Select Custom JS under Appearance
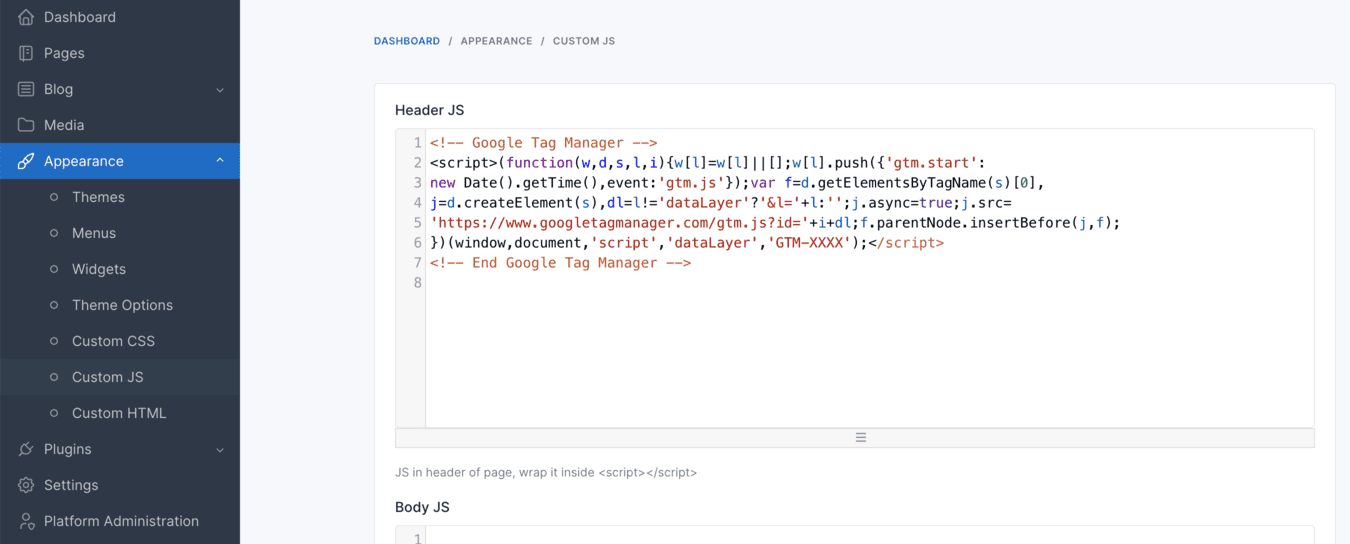Screen dimensions: 1350x544 [120, 377]
